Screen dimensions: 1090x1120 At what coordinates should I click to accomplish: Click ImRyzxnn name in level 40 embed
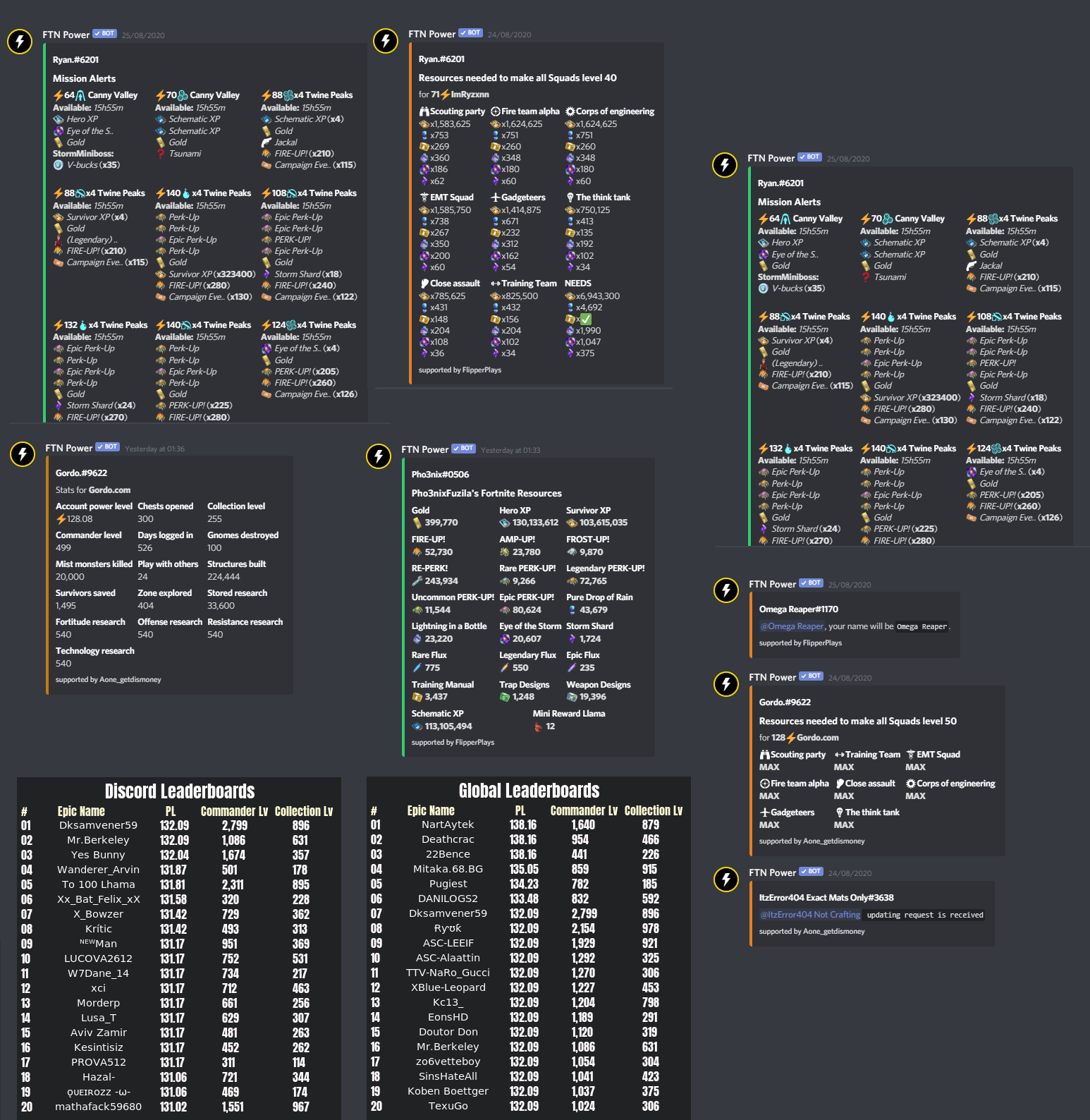470,95
